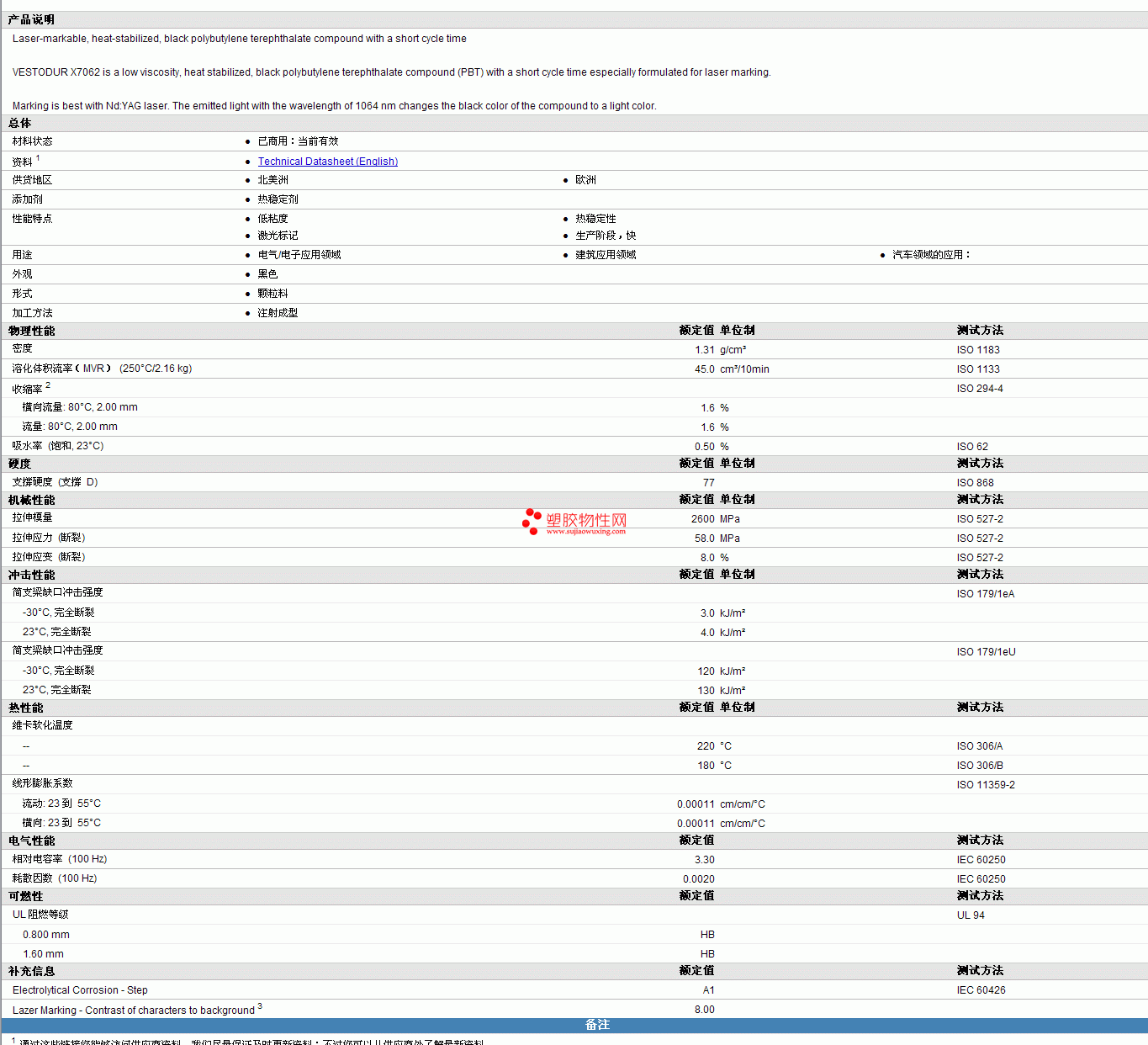Screen dimensions: 1148x1045
Task: Click the '热性能' section header
Action: coord(25,708)
